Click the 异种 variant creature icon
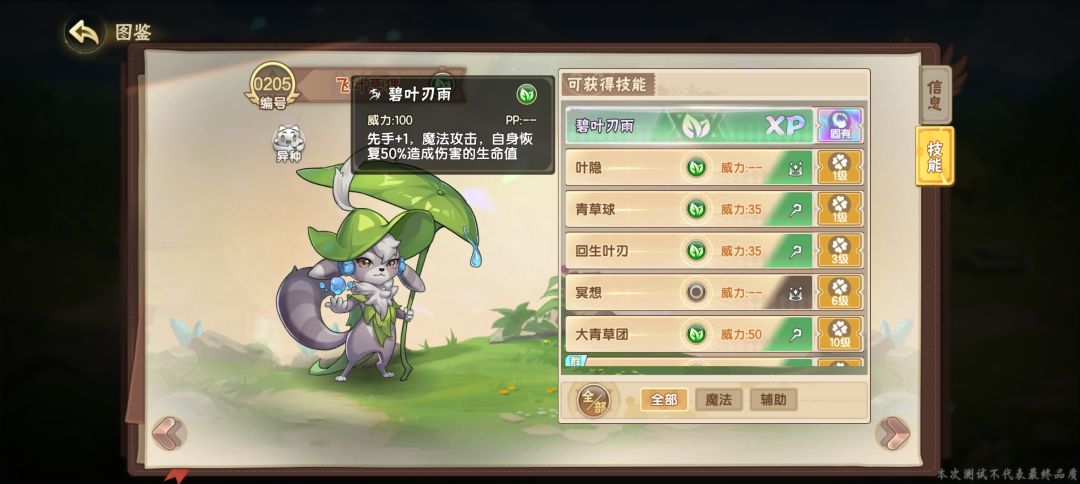The height and width of the screenshot is (484, 1080). pyautogui.click(x=288, y=144)
